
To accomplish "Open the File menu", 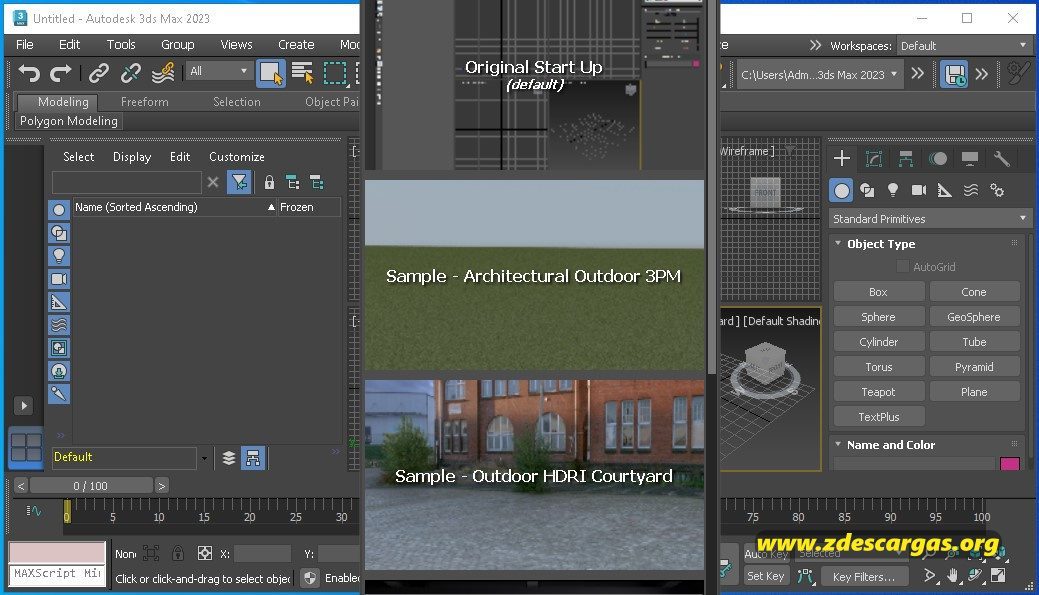I will (25, 44).
